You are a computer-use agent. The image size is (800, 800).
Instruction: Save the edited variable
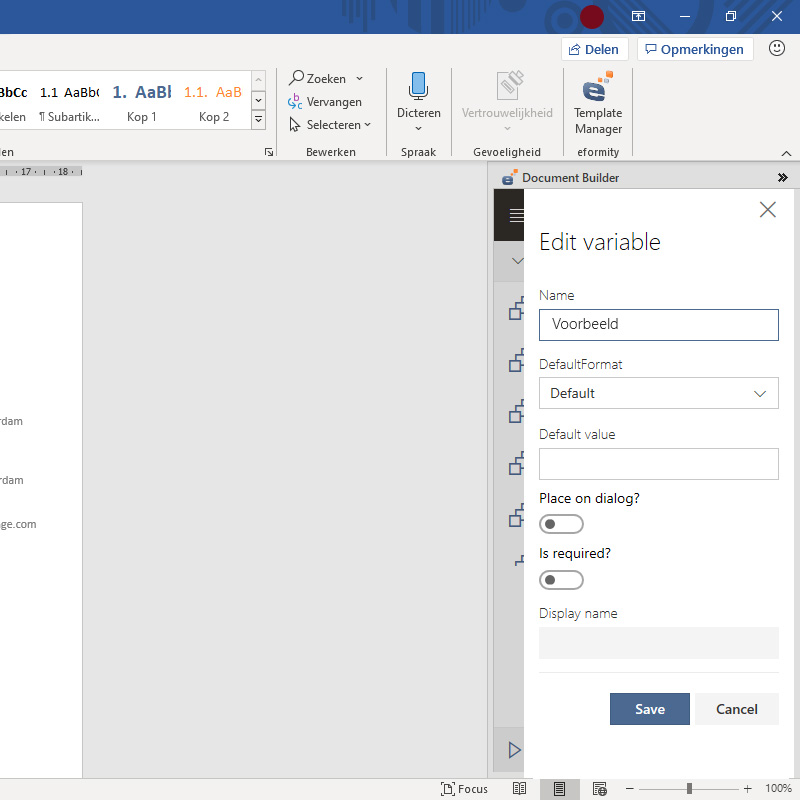[649, 709]
